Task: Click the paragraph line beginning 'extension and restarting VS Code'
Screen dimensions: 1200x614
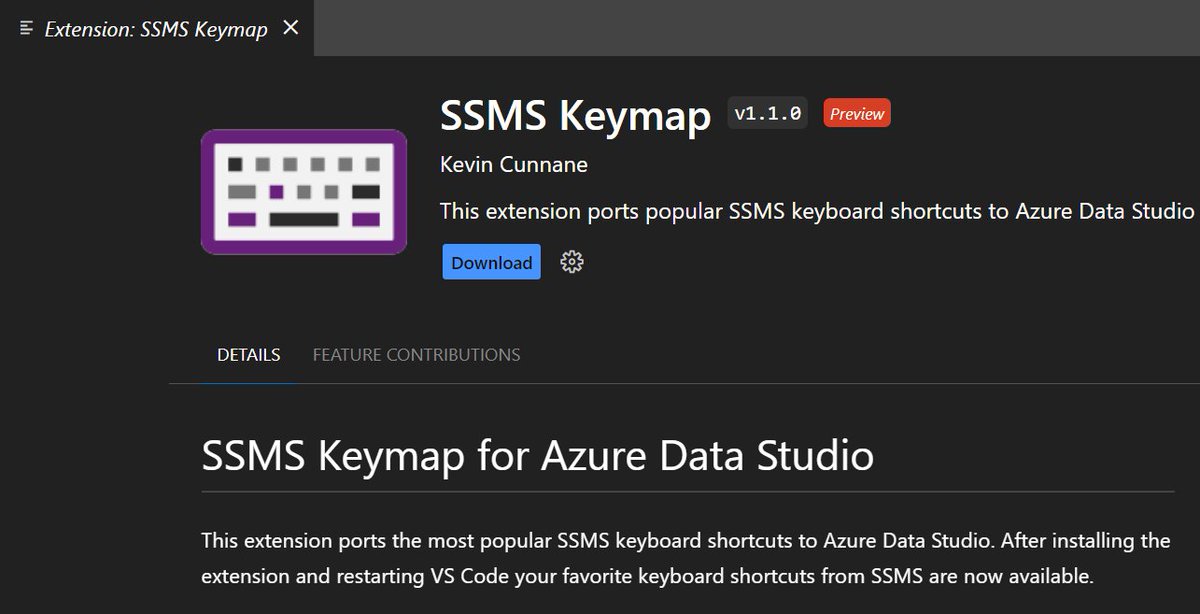Action: 648,577
